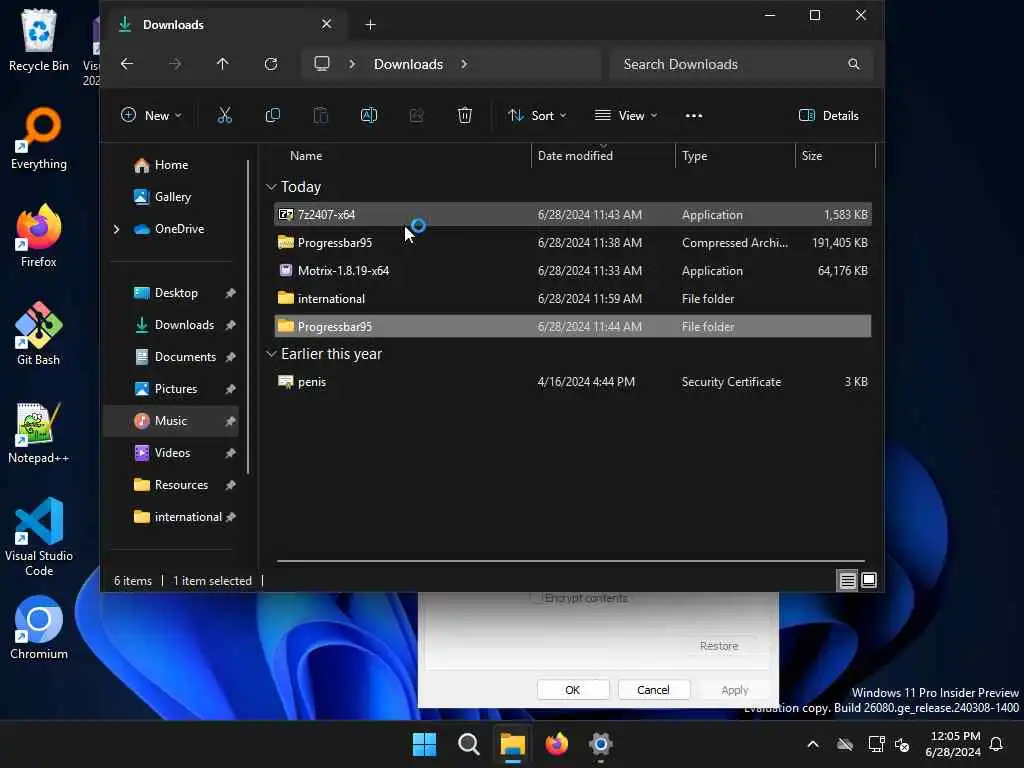Image resolution: width=1024 pixels, height=768 pixels.
Task: Click the This PC monitor icon in address bar
Action: pos(322,64)
